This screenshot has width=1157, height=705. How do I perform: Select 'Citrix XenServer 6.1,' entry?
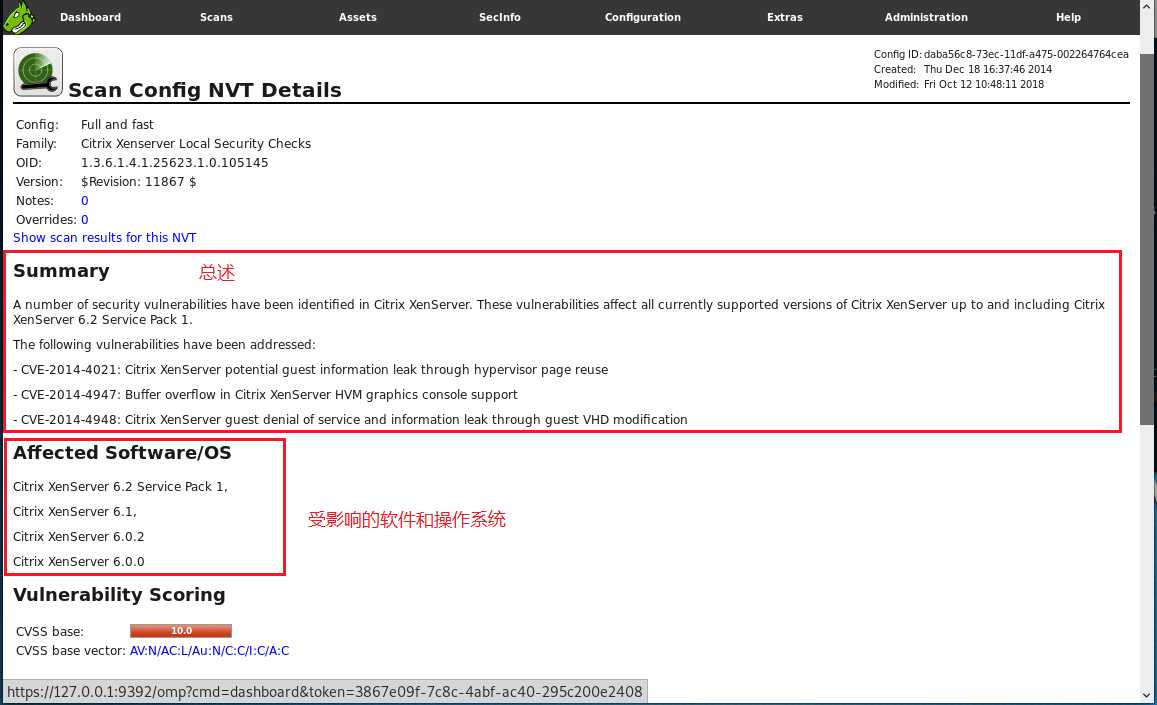point(75,512)
